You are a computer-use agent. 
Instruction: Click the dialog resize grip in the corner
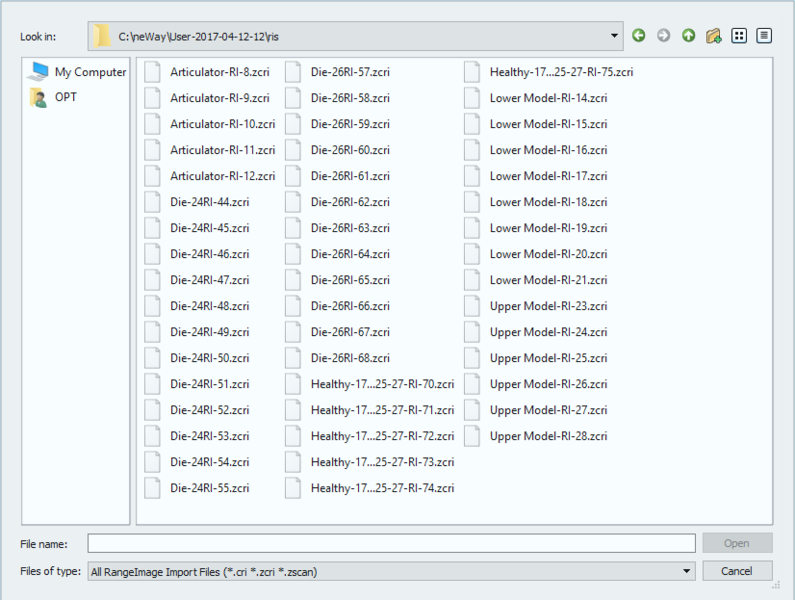coord(776,585)
